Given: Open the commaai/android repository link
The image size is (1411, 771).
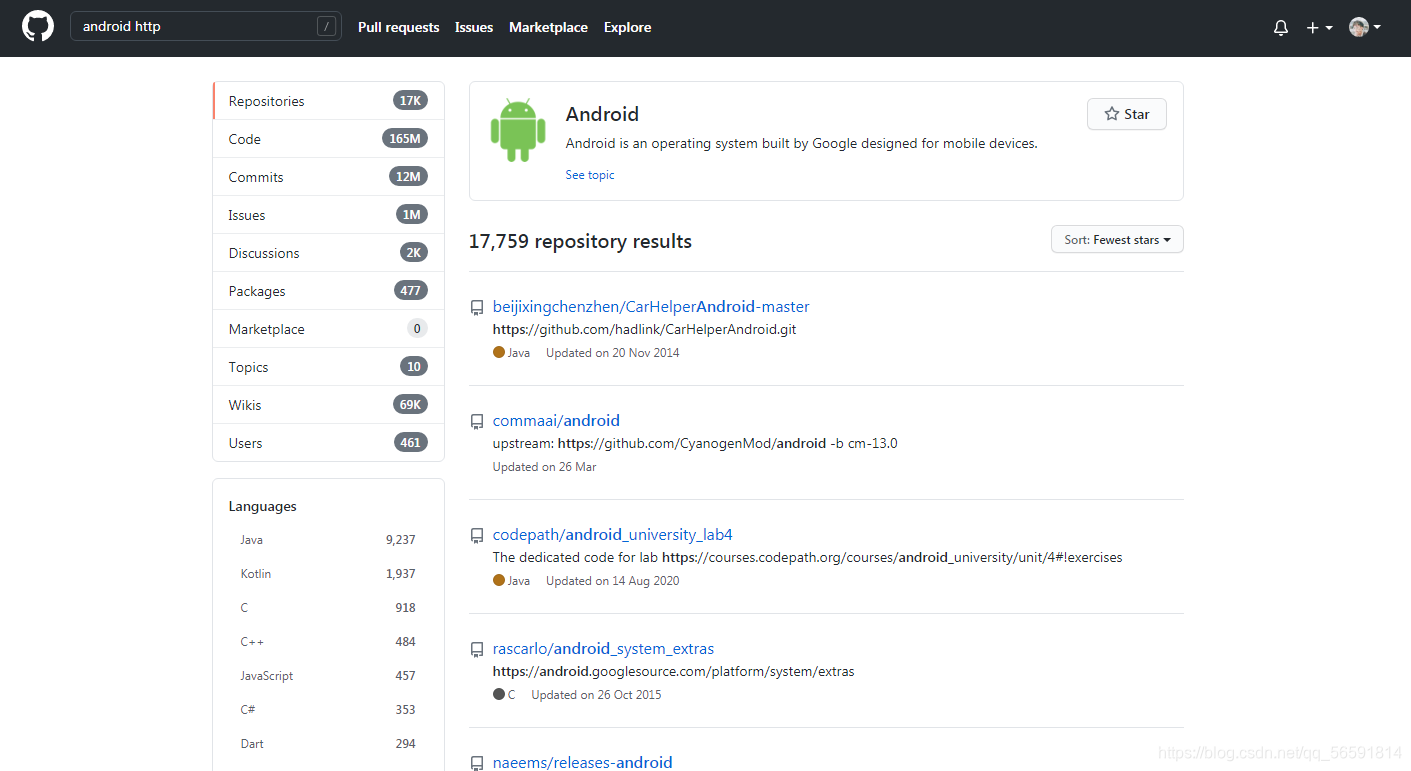Looking at the screenshot, I should pos(556,421).
